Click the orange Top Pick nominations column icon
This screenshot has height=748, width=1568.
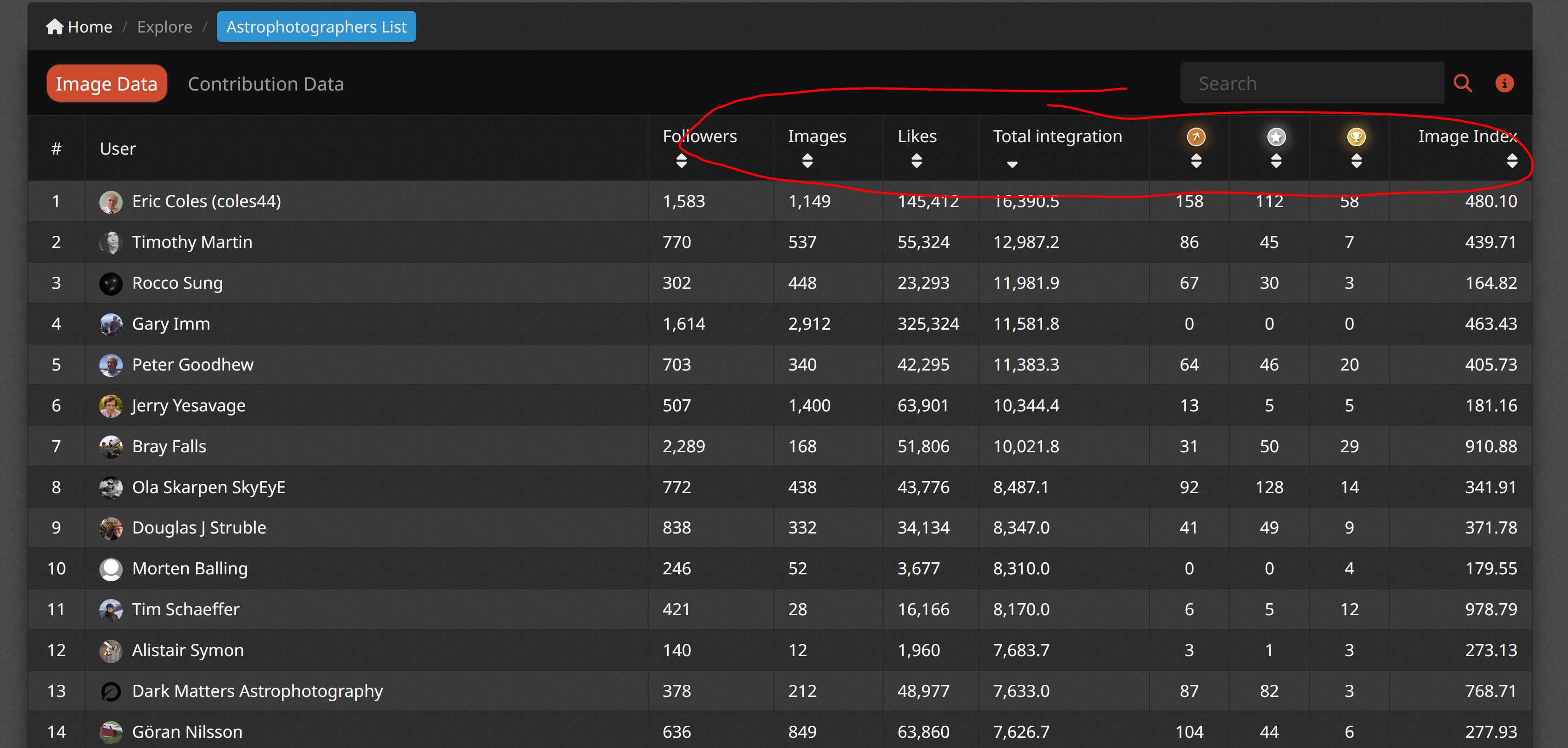tap(1196, 137)
